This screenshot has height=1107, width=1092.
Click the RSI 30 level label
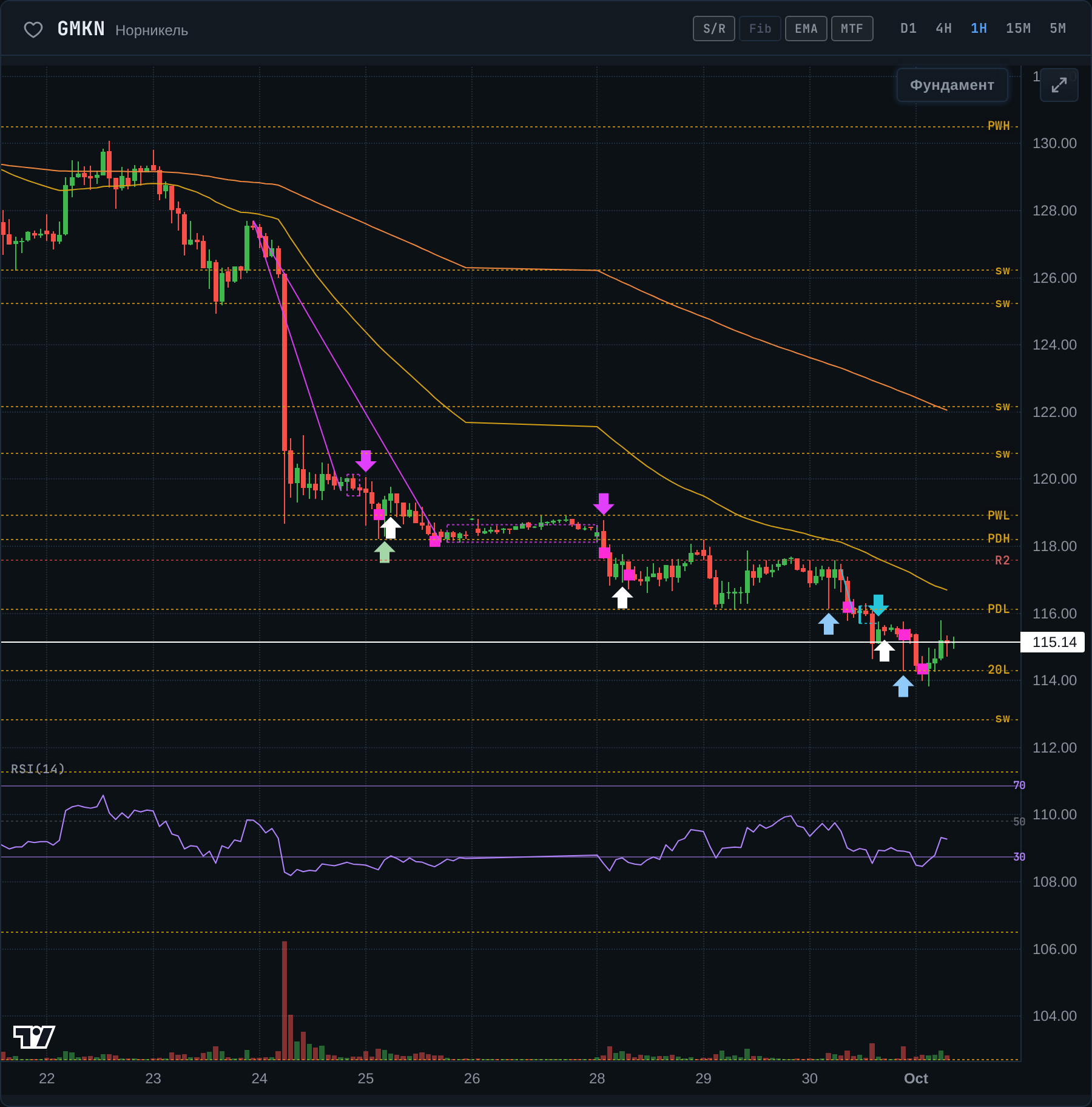point(1019,857)
